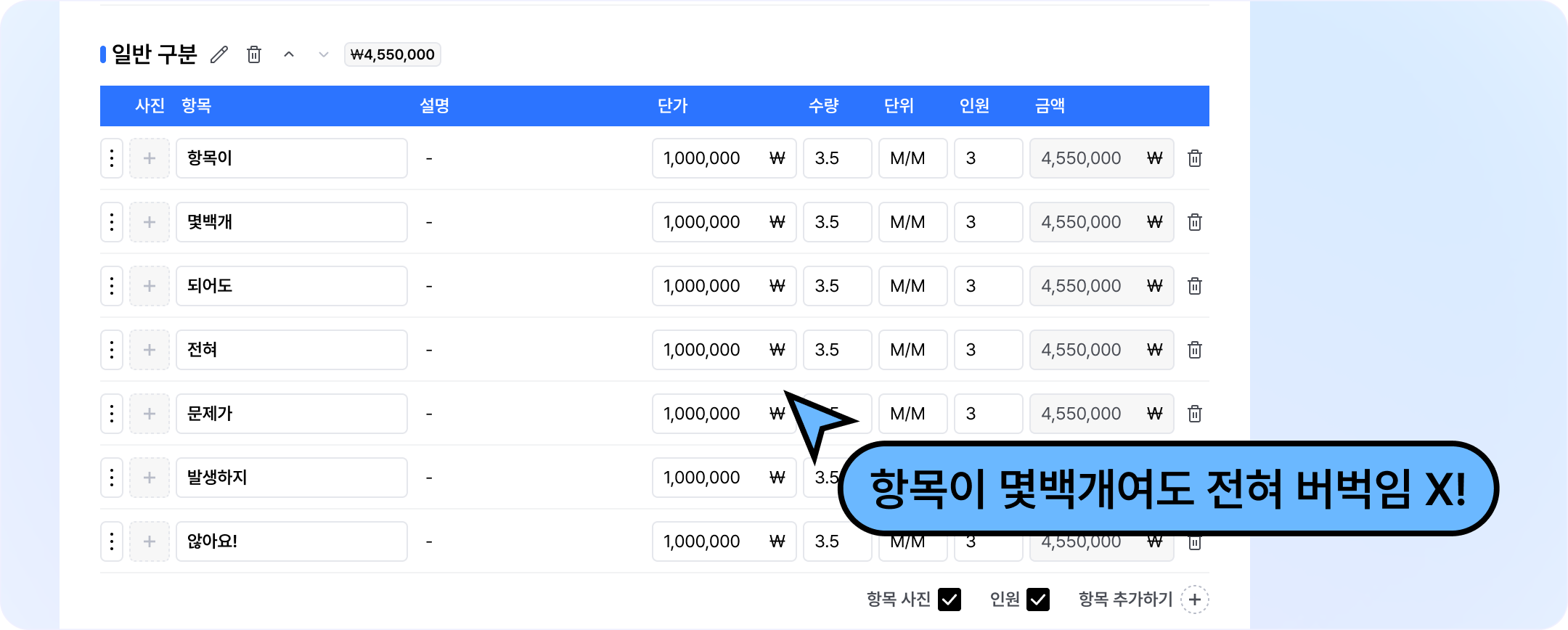The image size is (1568, 630).
Task: Add a photo to the 발생하지 row
Action: 150,478
